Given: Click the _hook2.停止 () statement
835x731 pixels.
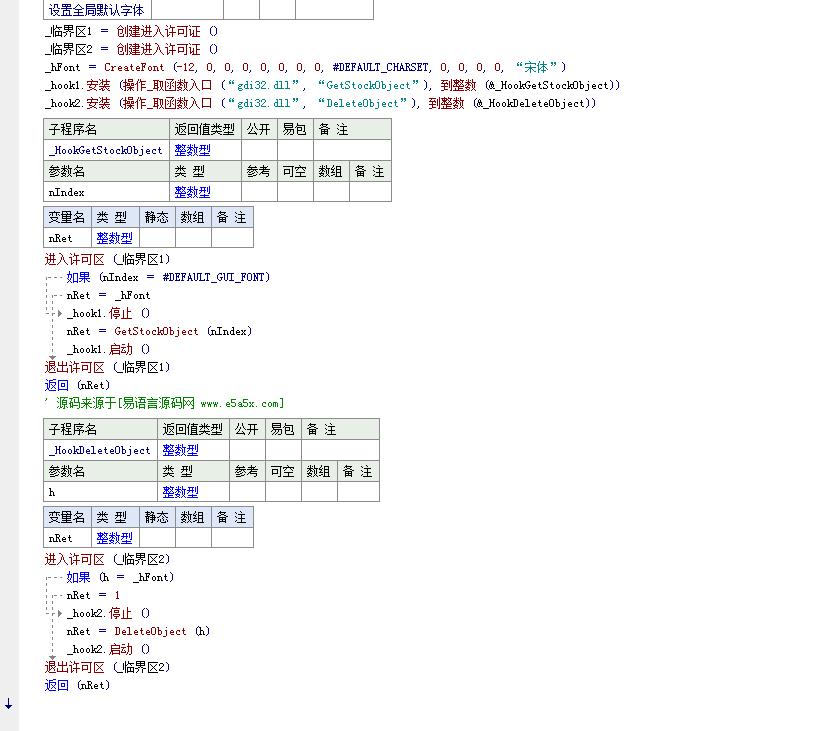Looking at the screenshot, I should pyautogui.click(x=109, y=613).
